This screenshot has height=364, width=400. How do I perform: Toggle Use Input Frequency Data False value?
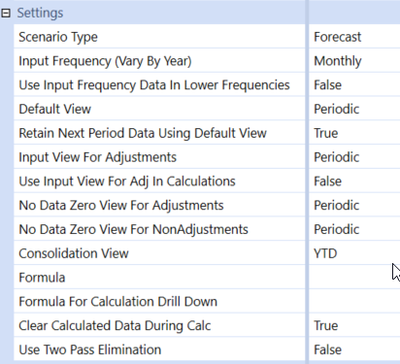pyautogui.click(x=355, y=85)
